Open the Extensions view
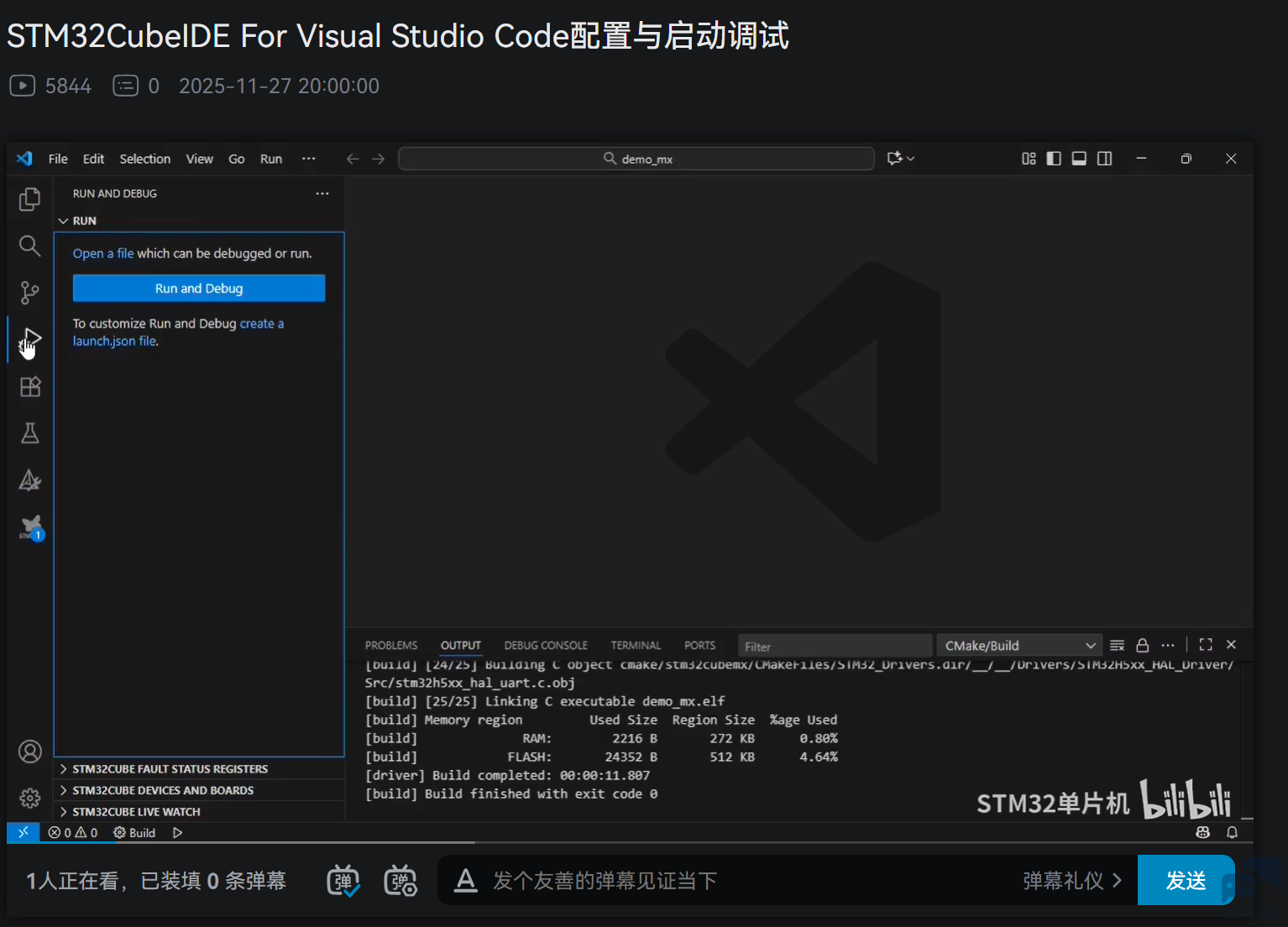 [x=29, y=386]
